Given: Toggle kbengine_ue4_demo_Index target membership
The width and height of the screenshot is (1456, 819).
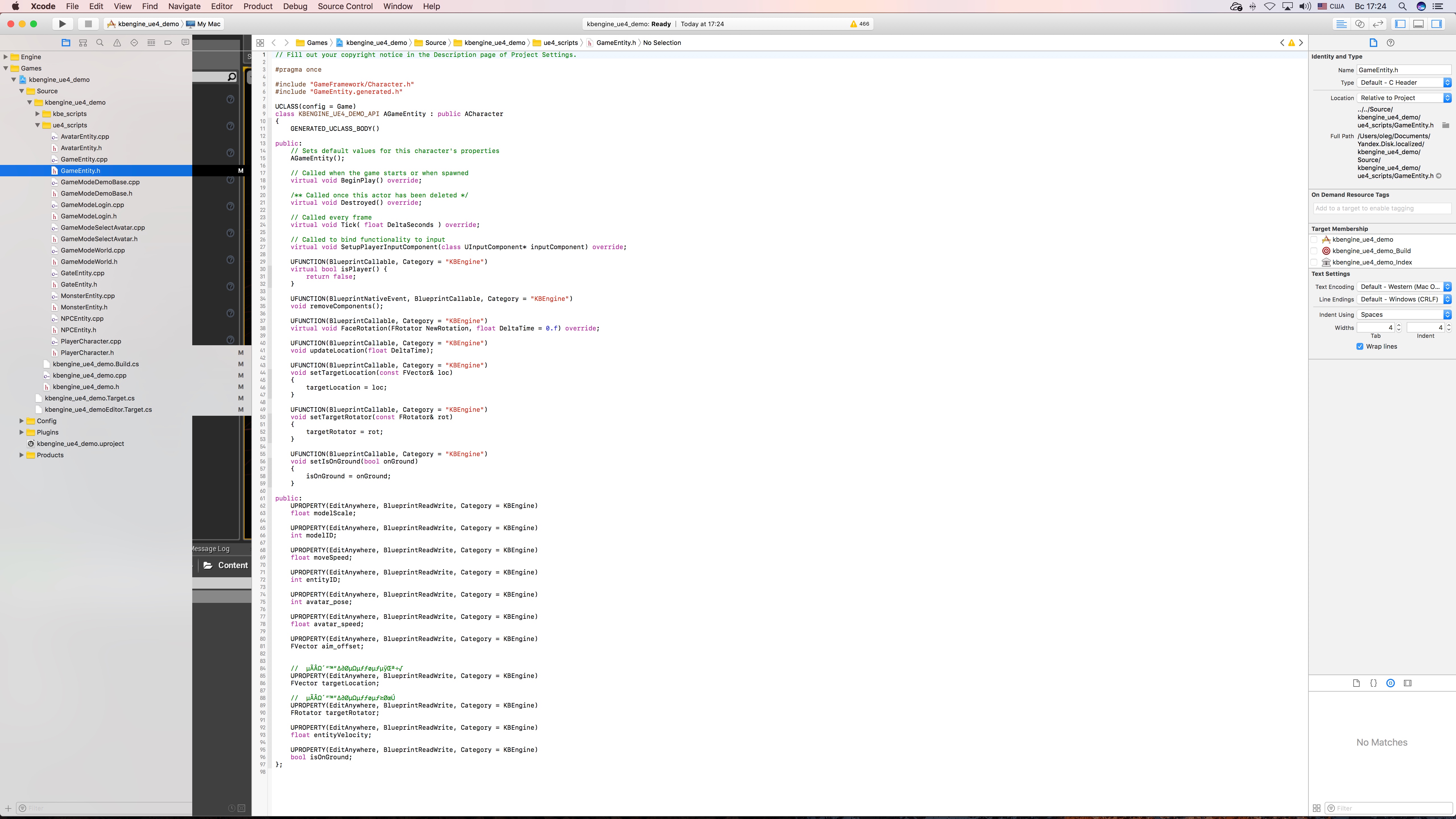Looking at the screenshot, I should [1314, 262].
